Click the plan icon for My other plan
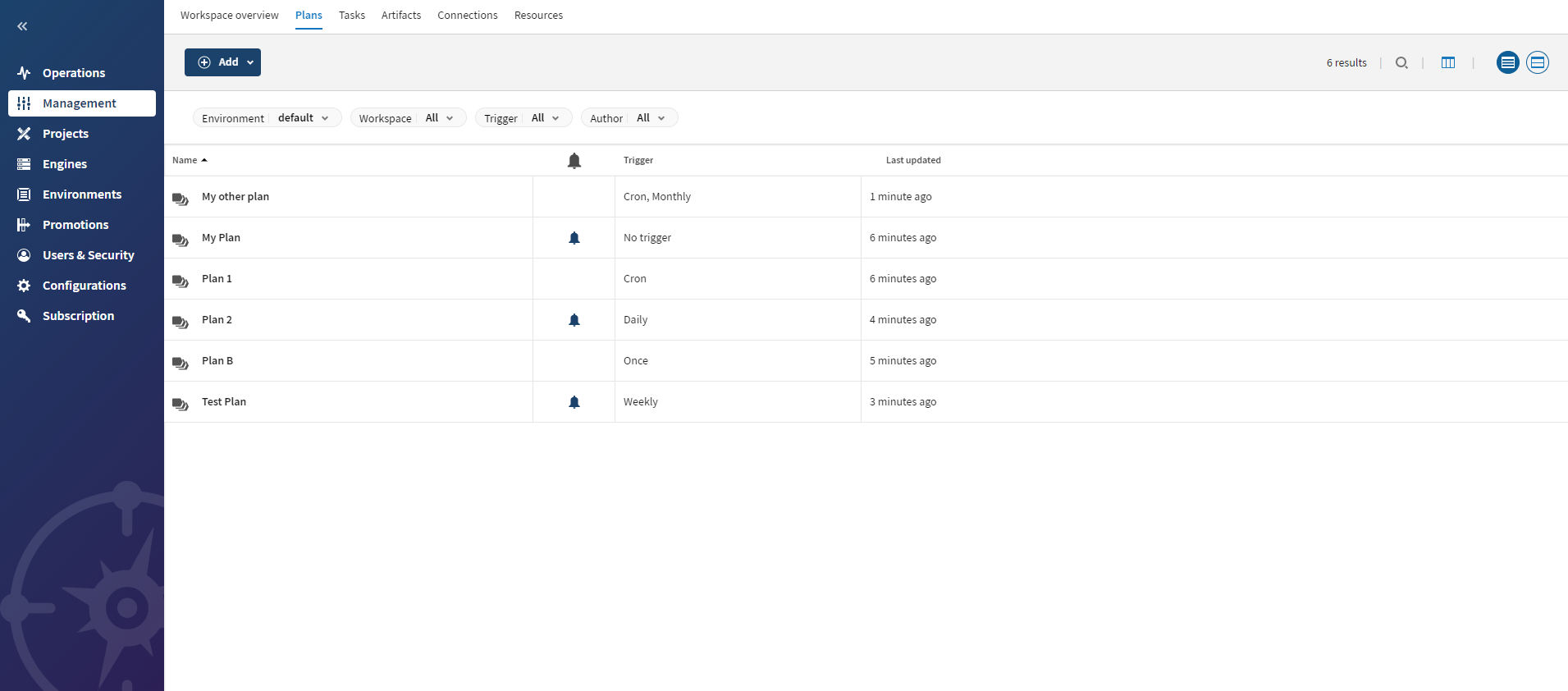Screen dimensions: 1568x691 [181, 198]
